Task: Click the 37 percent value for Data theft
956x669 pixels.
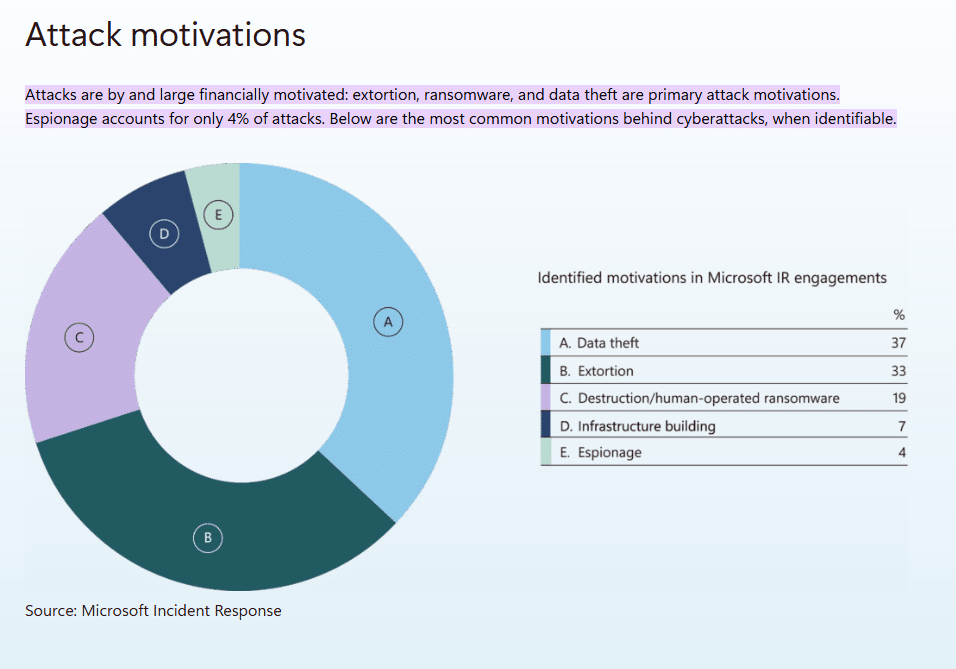Action: click(x=898, y=343)
